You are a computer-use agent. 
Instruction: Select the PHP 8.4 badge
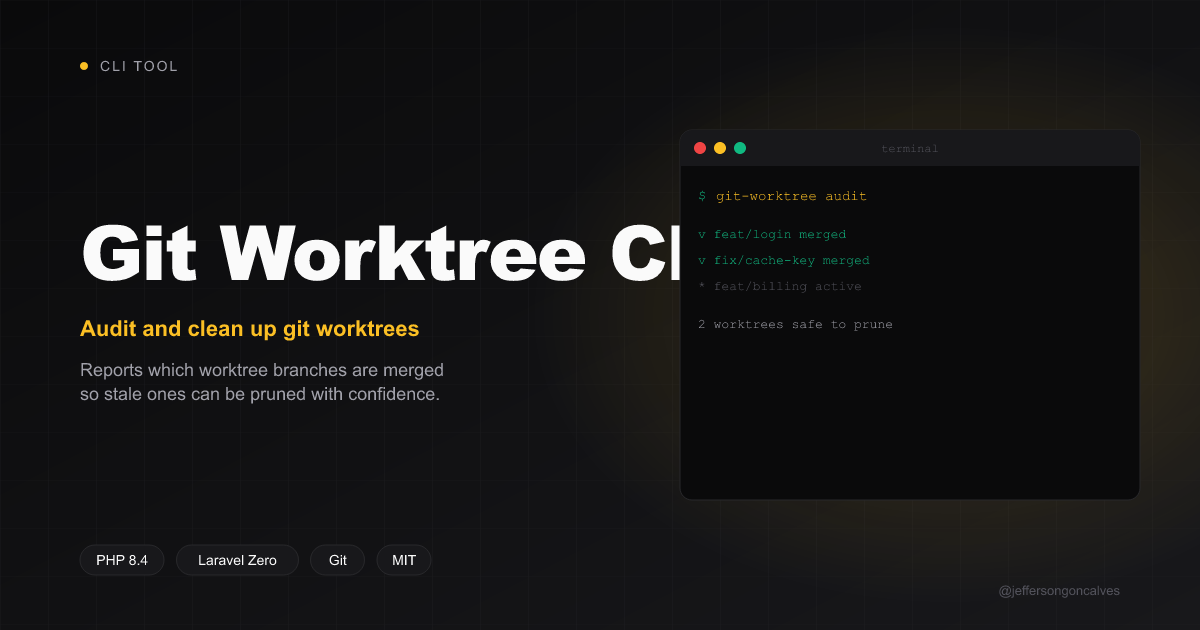pyautogui.click(x=121, y=560)
